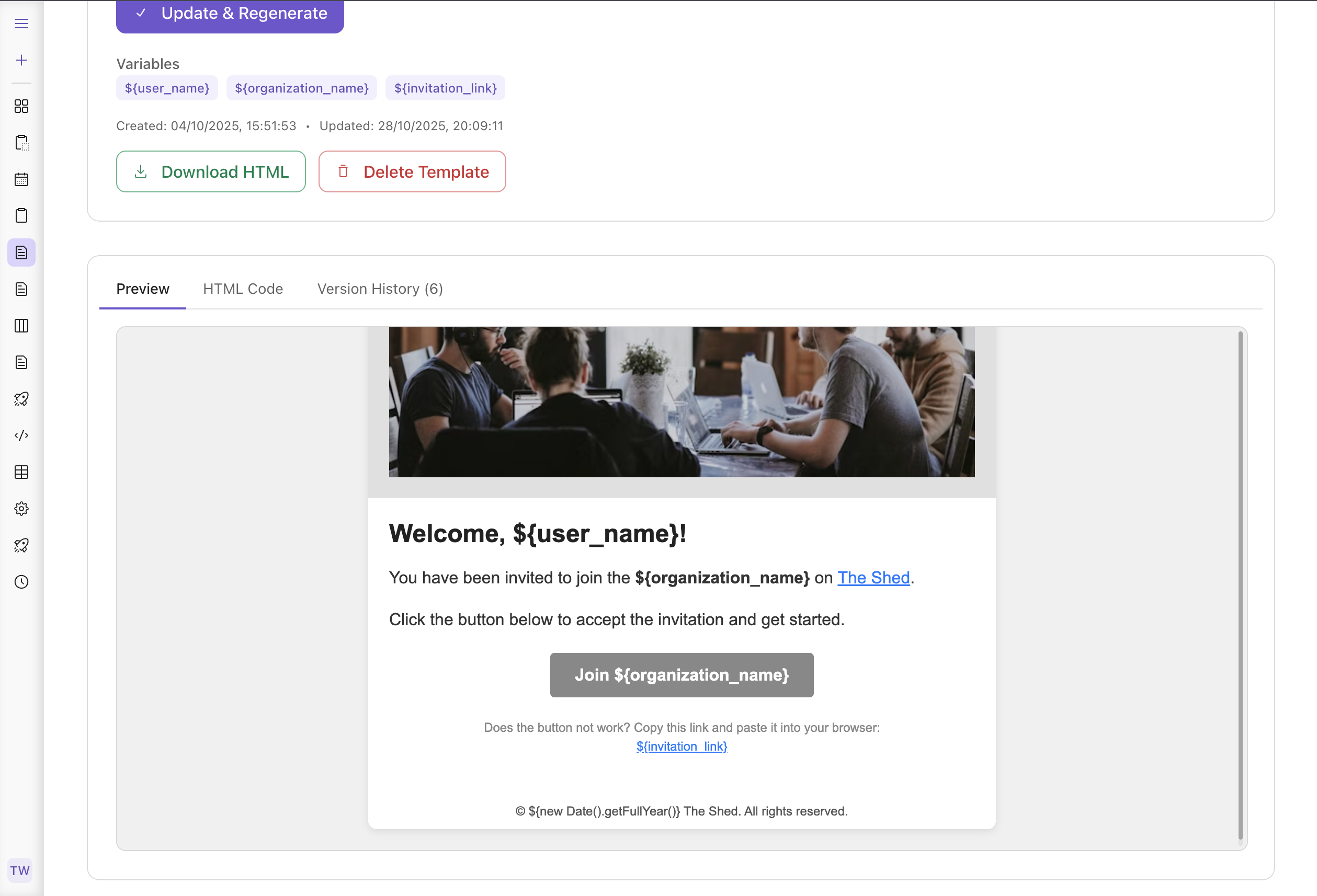Select the Preview tab
1317x896 pixels.
tap(142, 289)
